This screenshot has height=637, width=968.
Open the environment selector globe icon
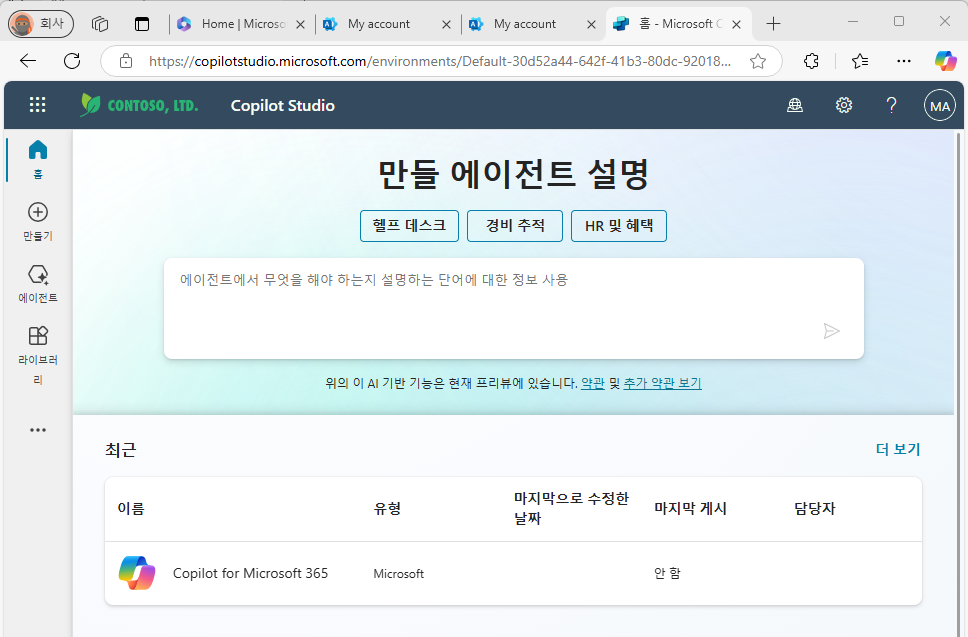point(795,106)
